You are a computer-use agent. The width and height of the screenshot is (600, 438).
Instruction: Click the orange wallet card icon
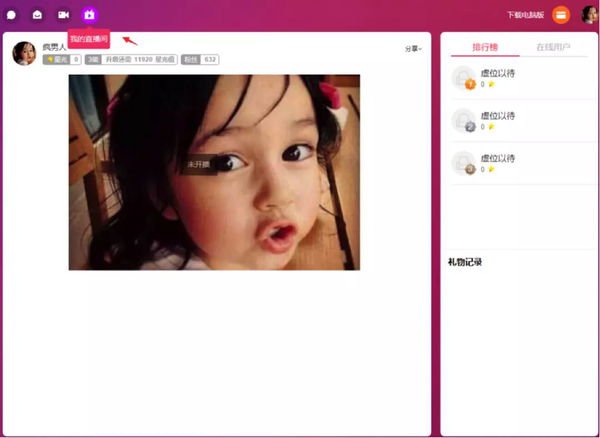pyautogui.click(x=561, y=15)
